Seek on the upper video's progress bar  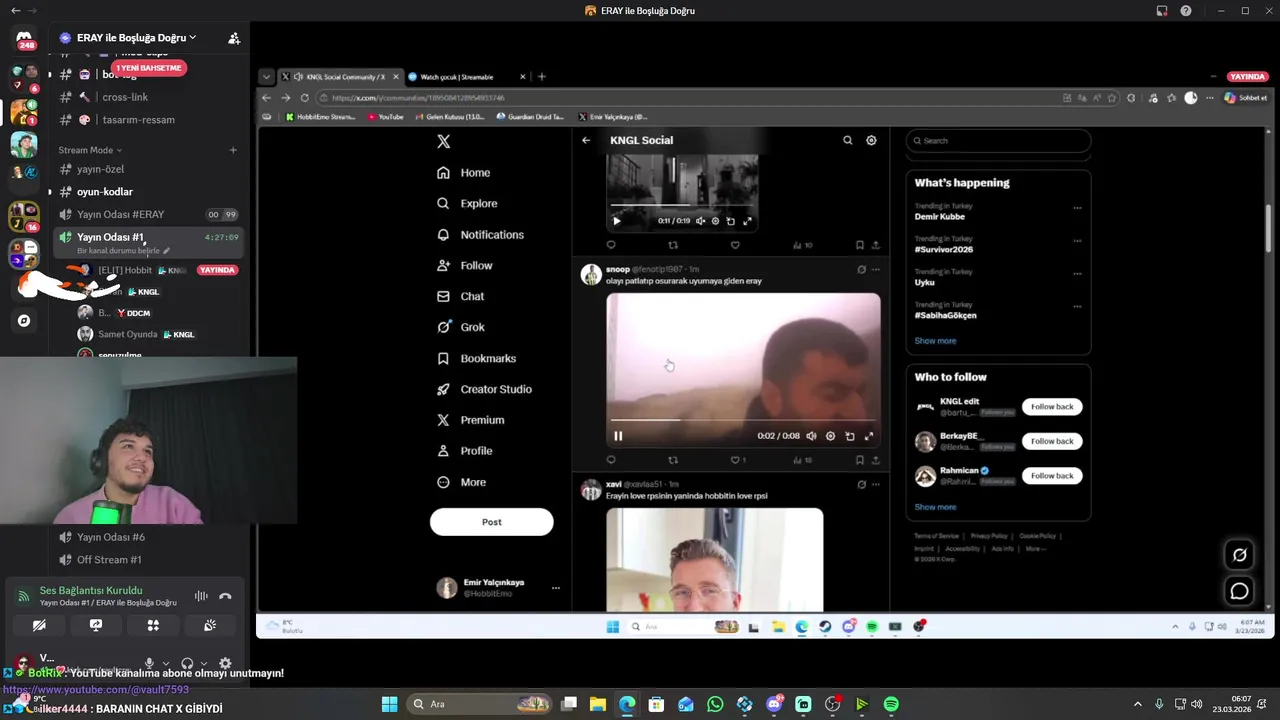tap(681, 206)
